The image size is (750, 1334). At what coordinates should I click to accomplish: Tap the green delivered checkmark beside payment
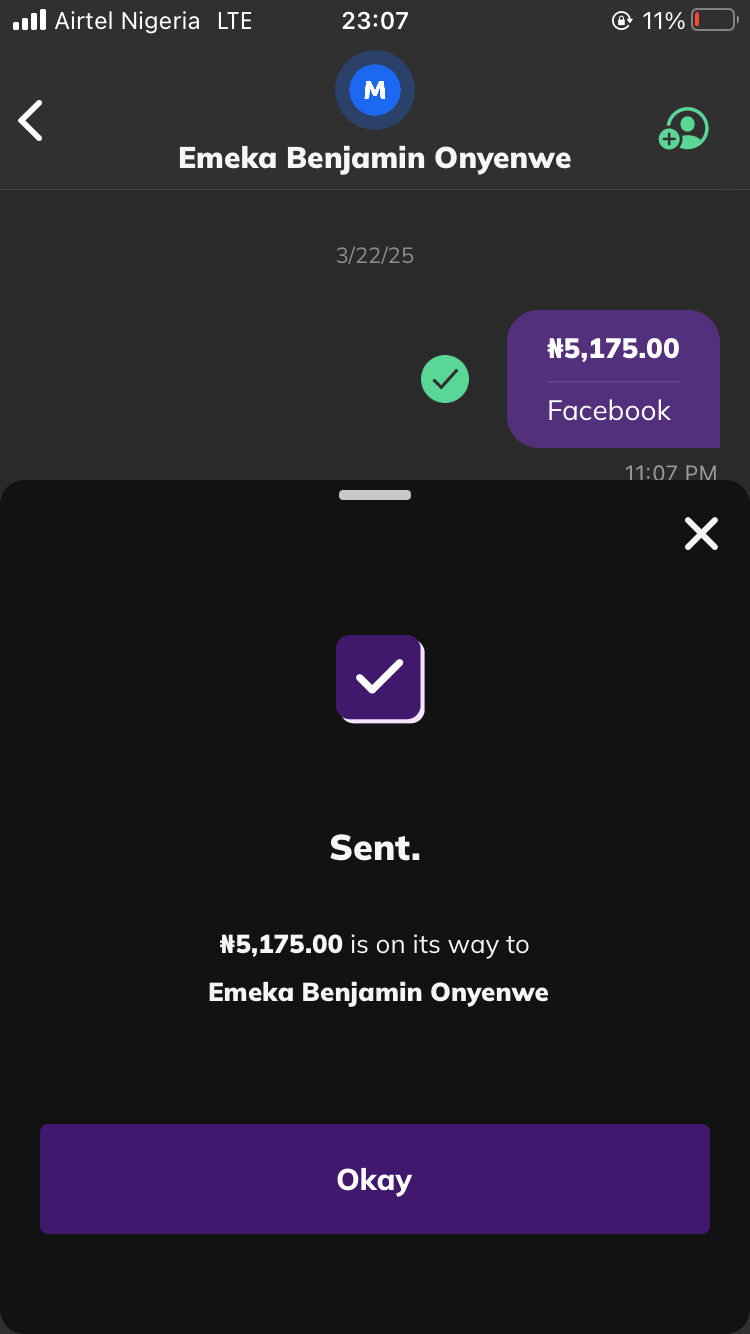pyautogui.click(x=445, y=380)
